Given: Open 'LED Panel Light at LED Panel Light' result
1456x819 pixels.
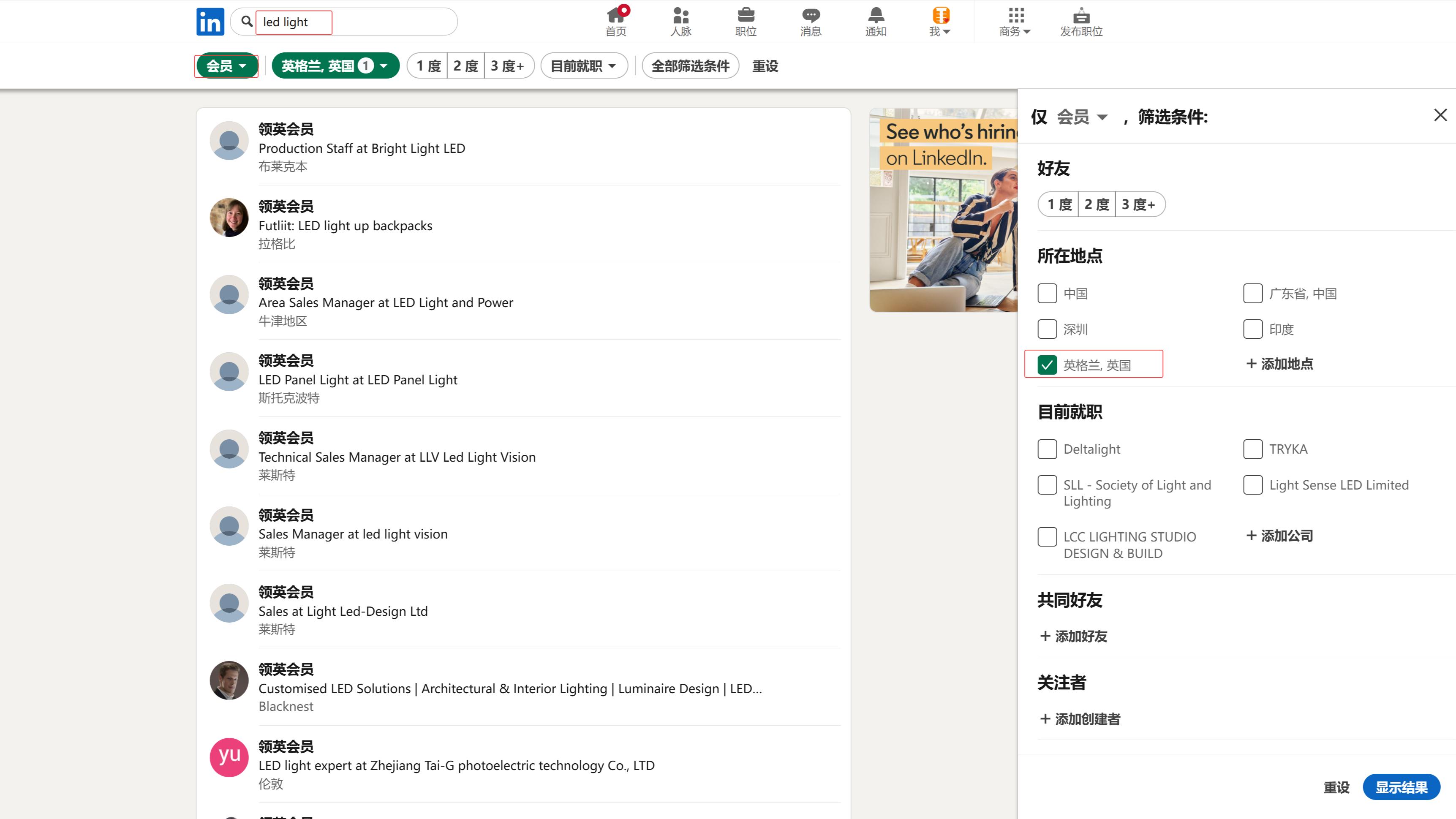Looking at the screenshot, I should (358, 381).
